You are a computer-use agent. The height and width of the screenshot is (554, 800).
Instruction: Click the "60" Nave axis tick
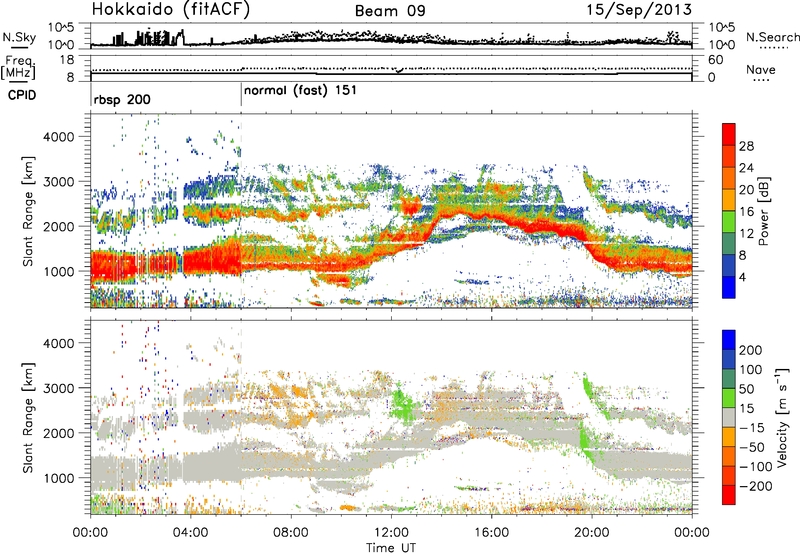(x=715, y=60)
